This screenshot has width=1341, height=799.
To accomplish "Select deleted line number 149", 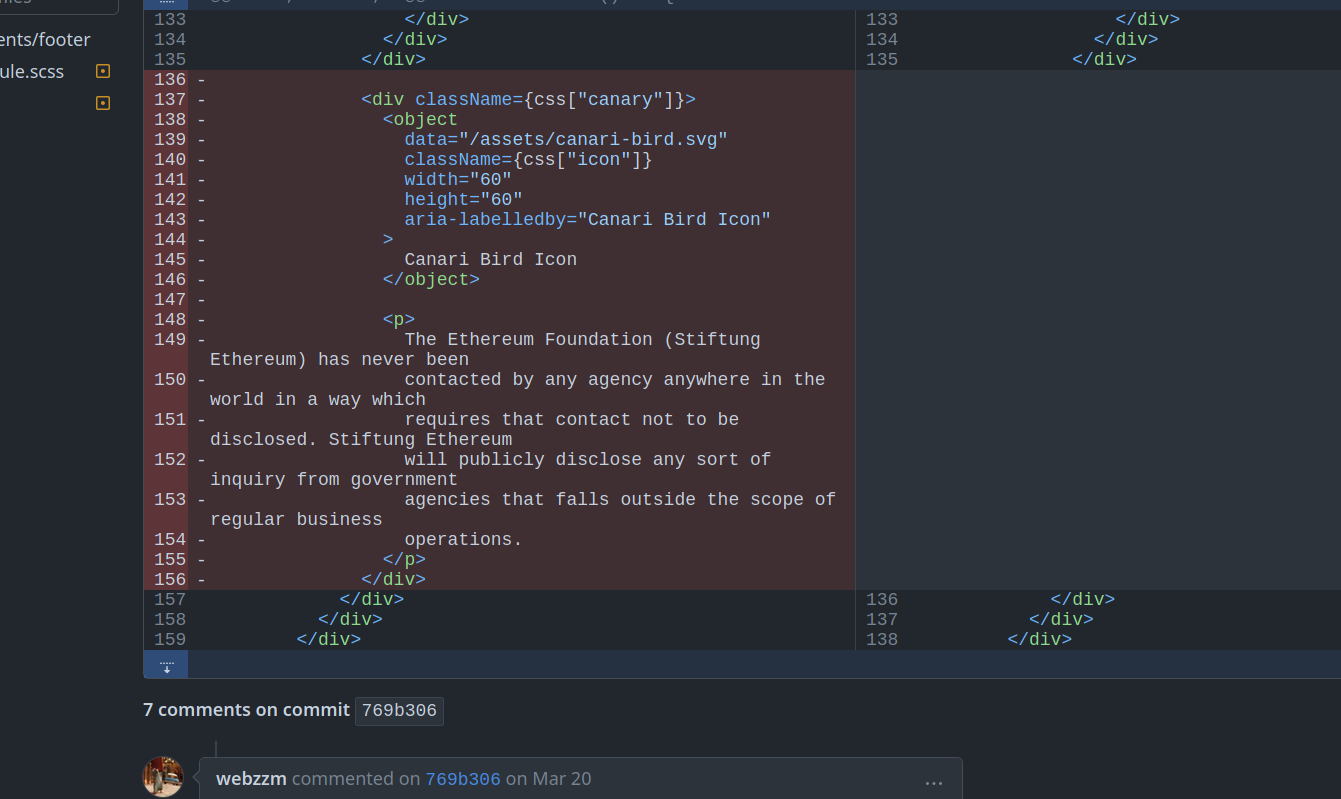I will (x=170, y=339).
